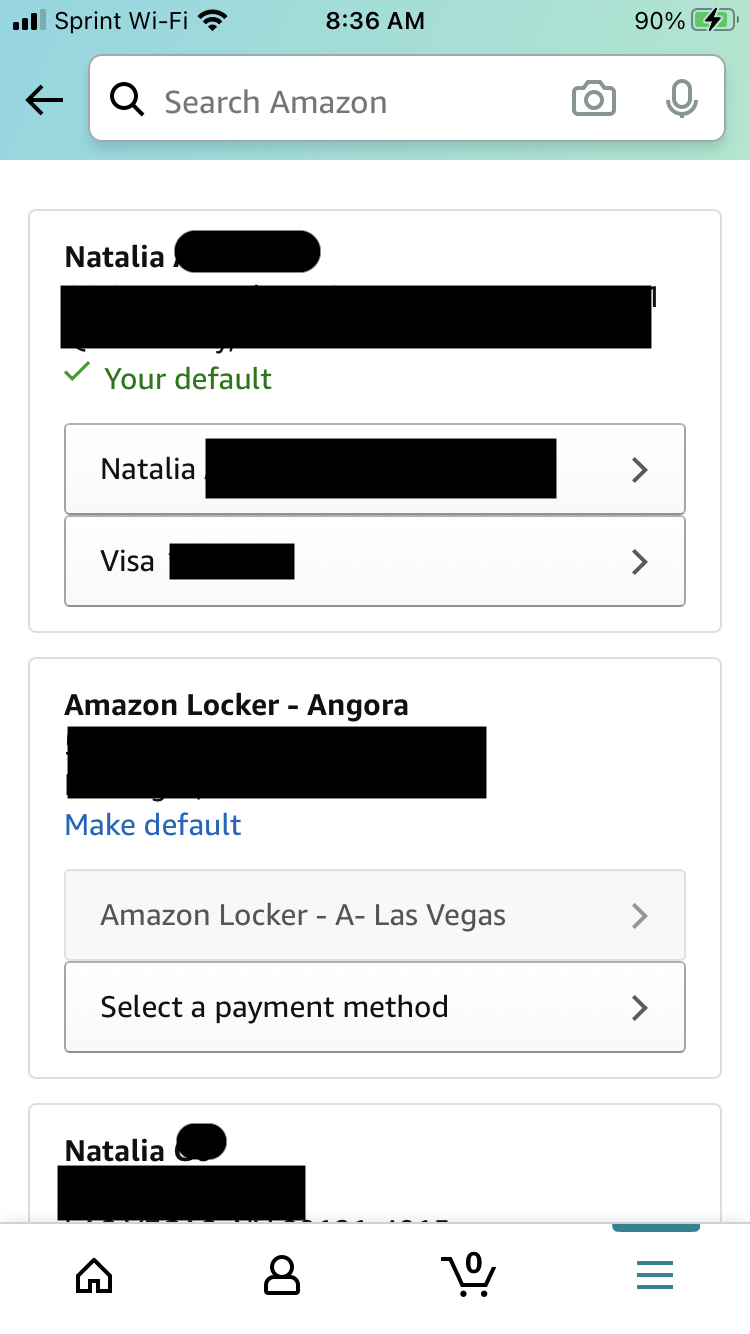Select the Amazon Locker - Angora heading

pos(237,706)
